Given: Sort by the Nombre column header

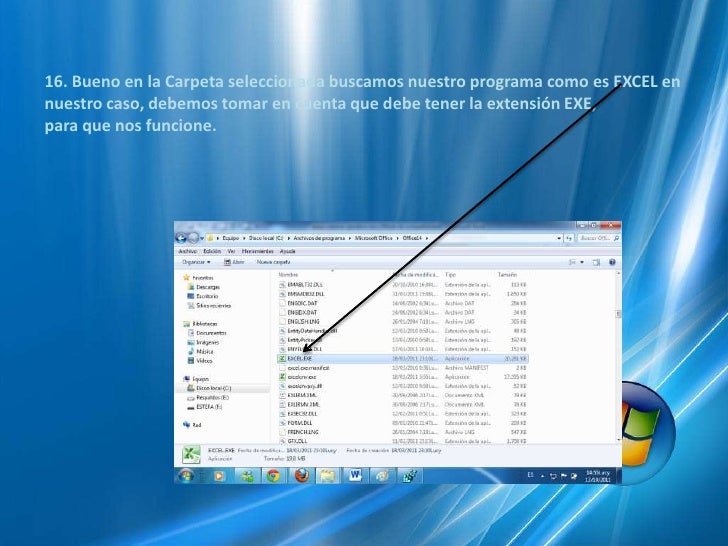Looking at the screenshot, I should coord(288,275).
